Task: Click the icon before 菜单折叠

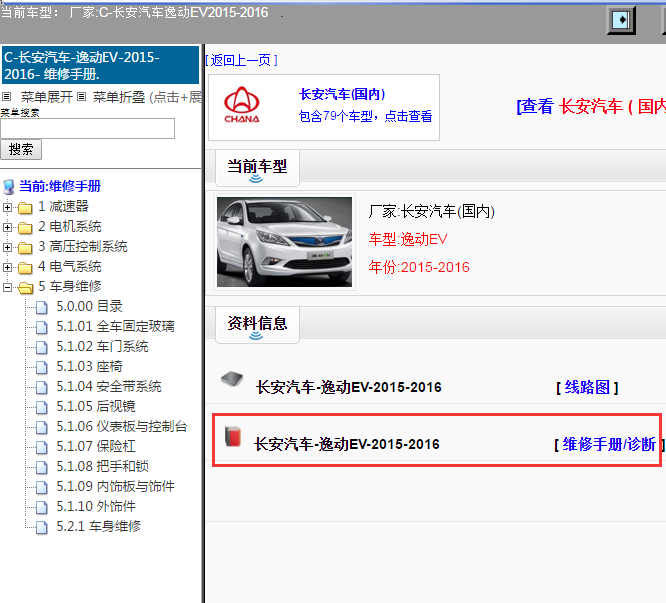Action: point(82,97)
